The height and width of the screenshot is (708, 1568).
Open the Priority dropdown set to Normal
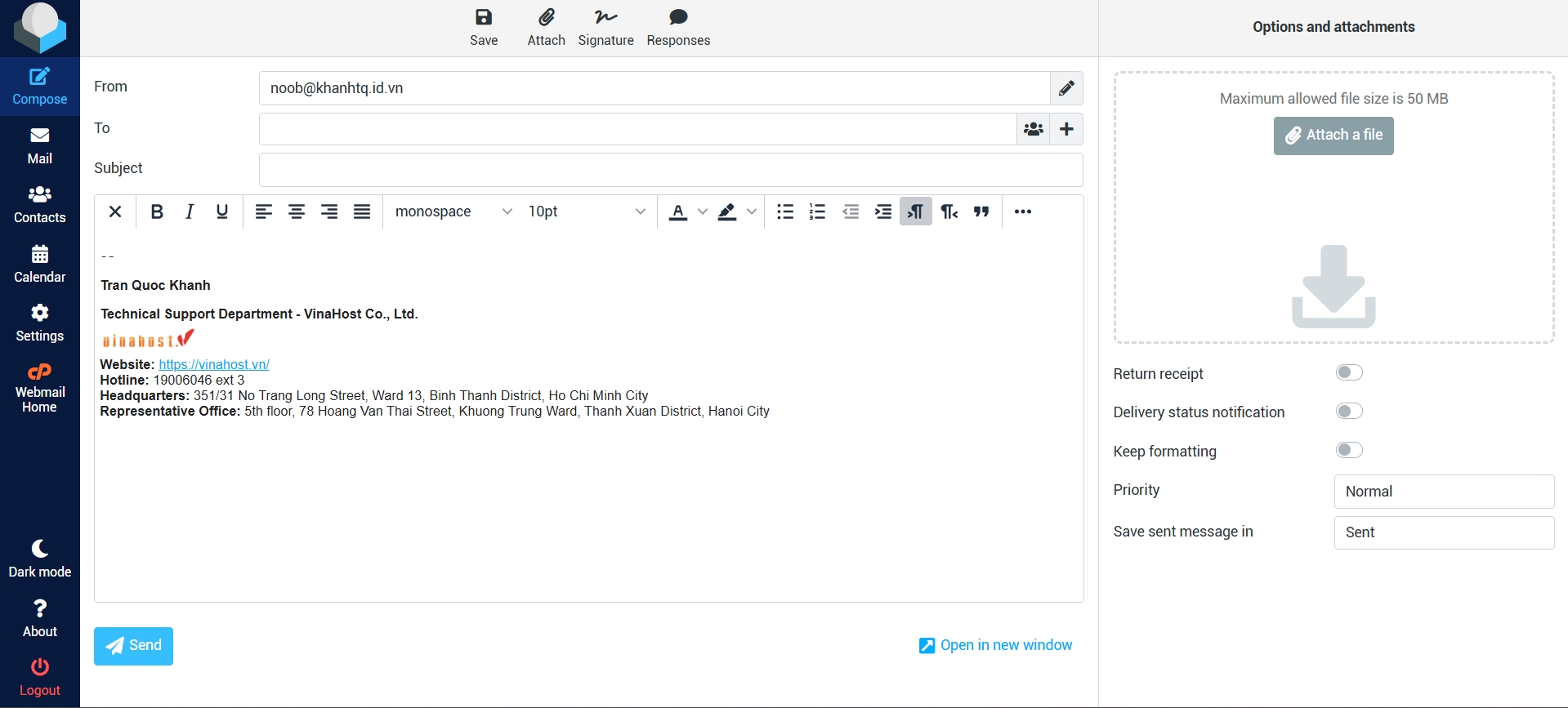(x=1444, y=492)
